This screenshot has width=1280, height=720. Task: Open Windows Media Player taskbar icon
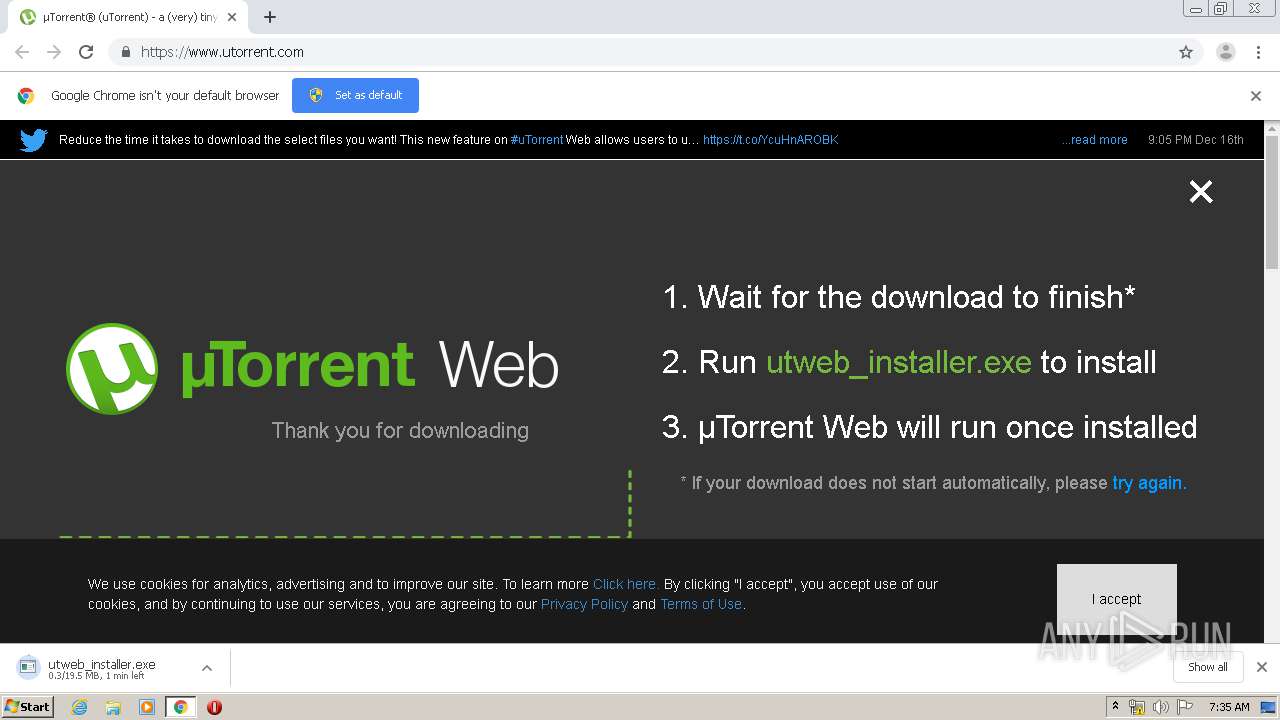tap(147, 707)
